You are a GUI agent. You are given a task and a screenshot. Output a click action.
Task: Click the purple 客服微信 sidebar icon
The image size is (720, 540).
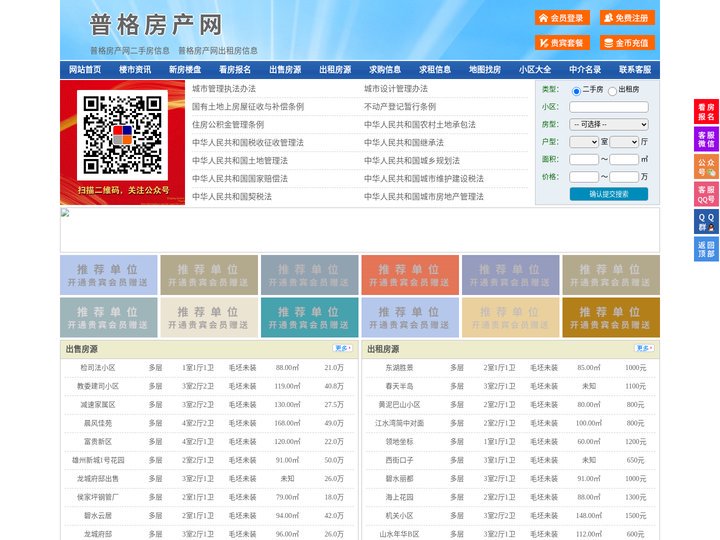(x=706, y=139)
